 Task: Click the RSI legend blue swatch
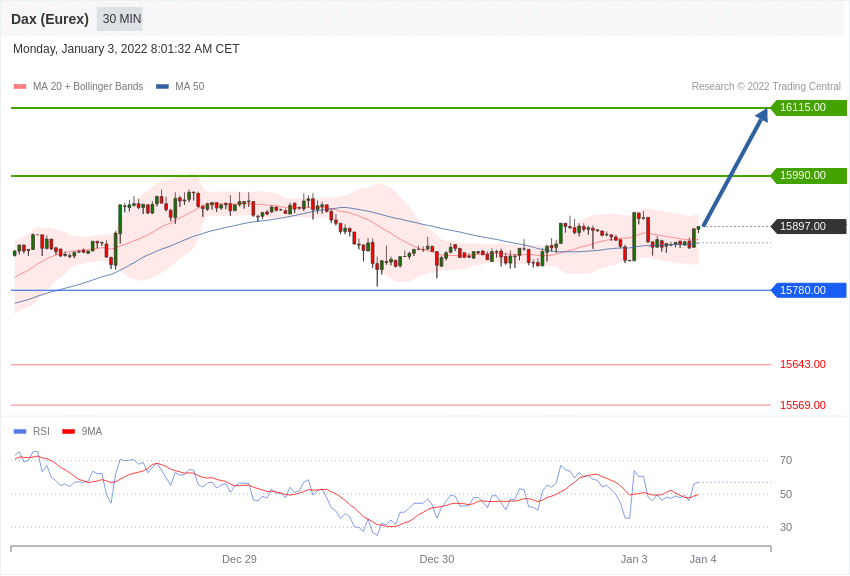pyautogui.click(x=20, y=431)
